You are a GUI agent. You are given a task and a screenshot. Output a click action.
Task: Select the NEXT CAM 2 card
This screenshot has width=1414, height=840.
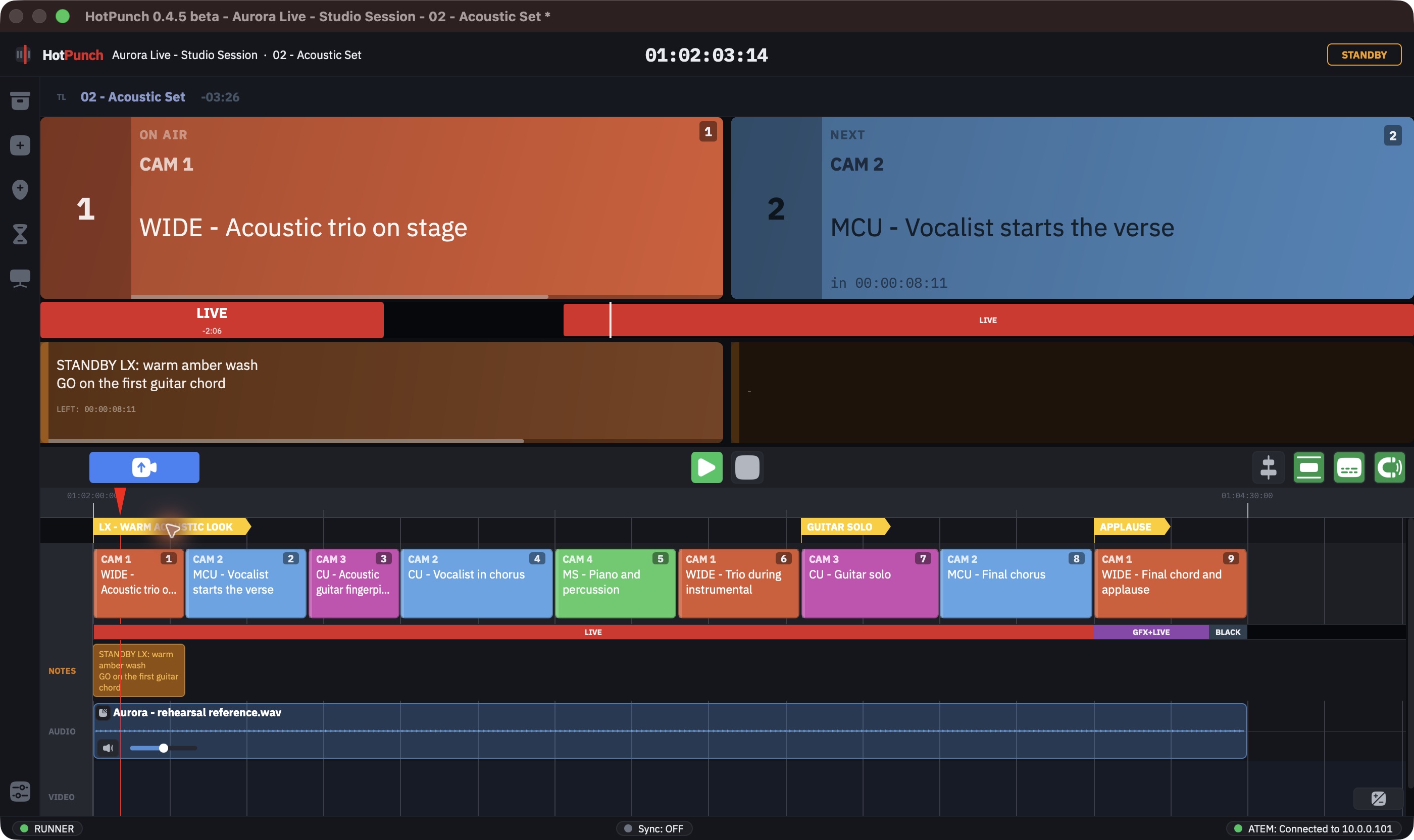pyautogui.click(x=1073, y=208)
